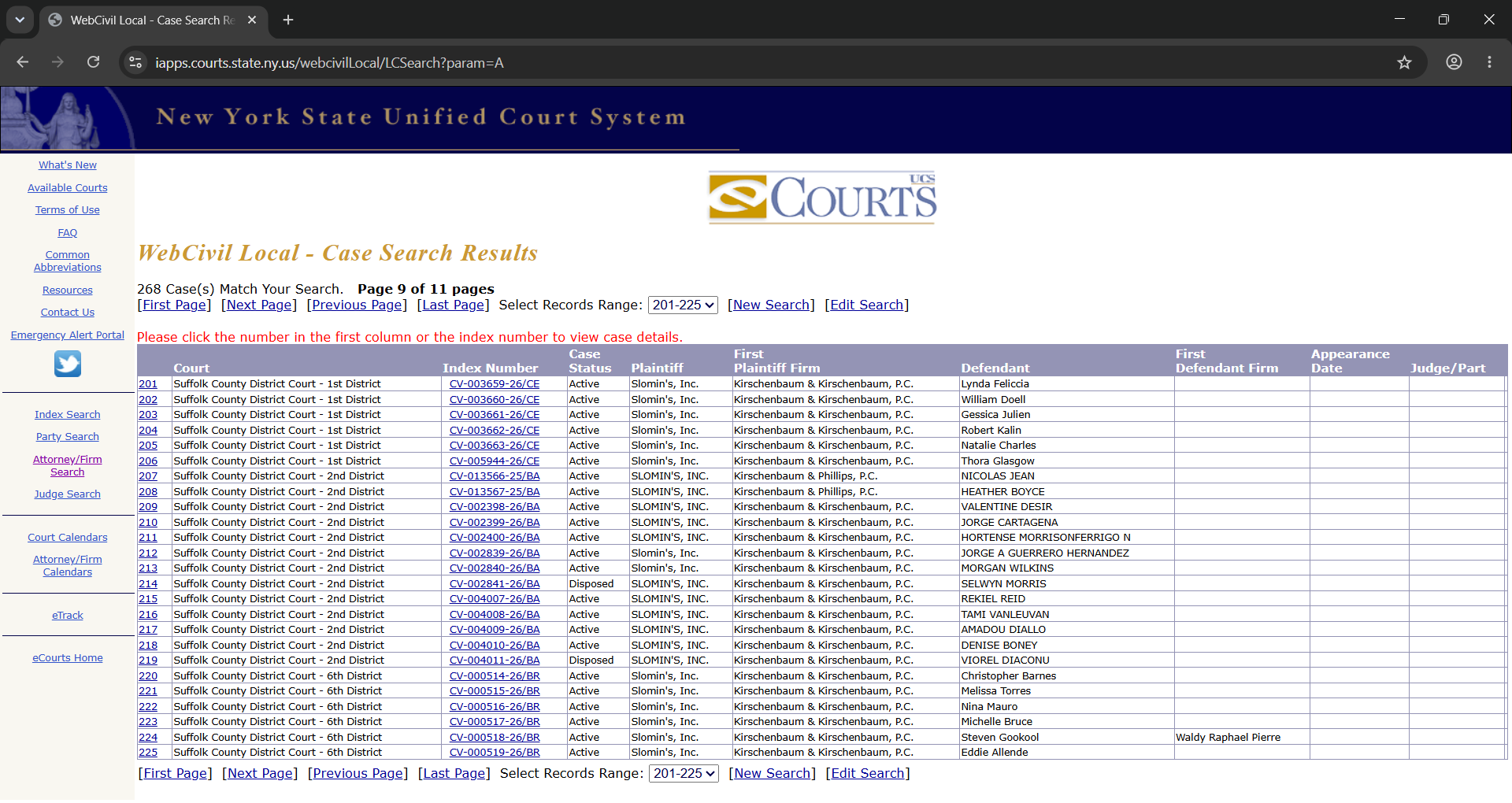Open a new tab with plus icon
This screenshot has height=803, width=1512.
tap(288, 20)
